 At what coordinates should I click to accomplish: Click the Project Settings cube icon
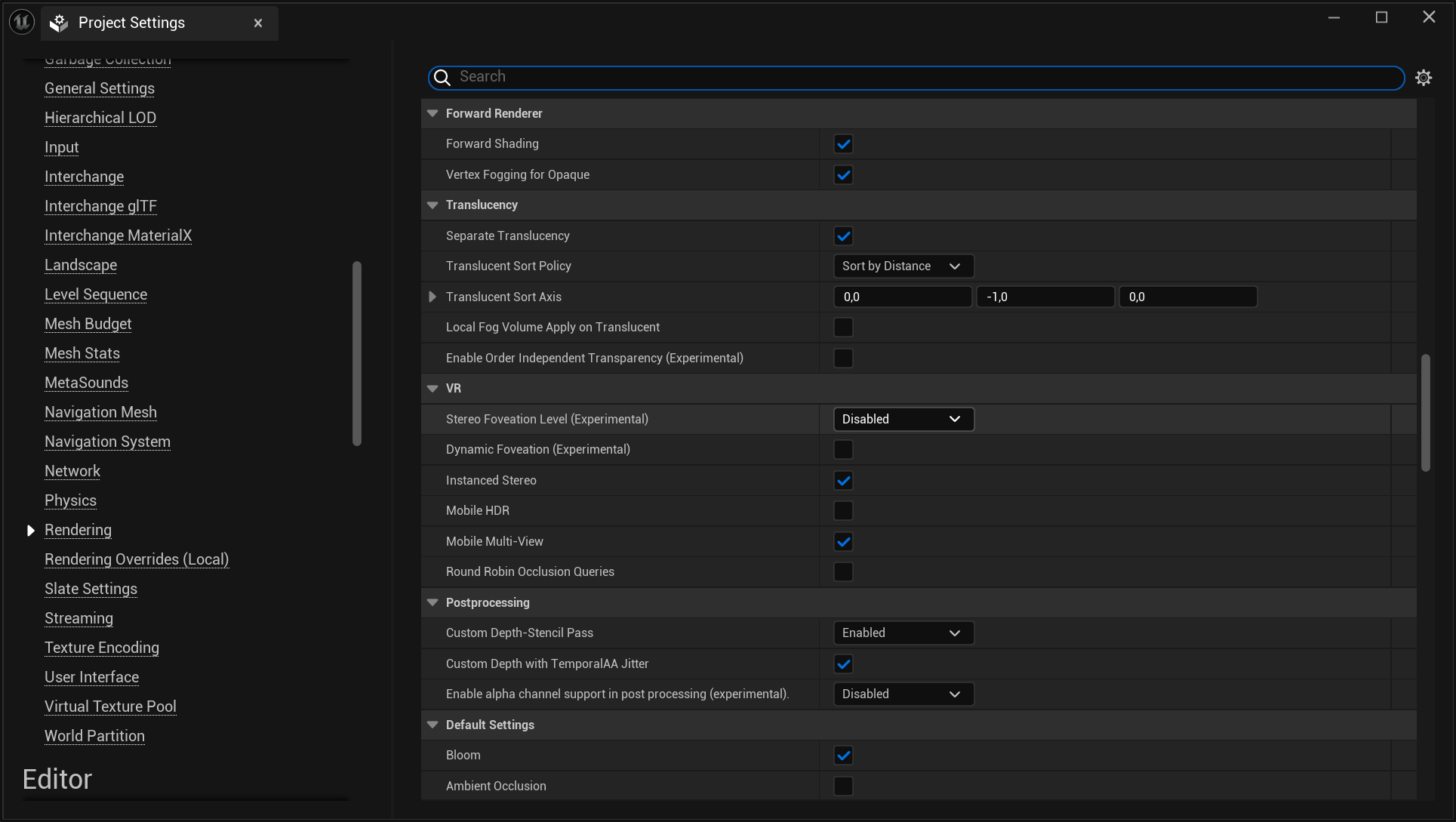click(x=57, y=23)
